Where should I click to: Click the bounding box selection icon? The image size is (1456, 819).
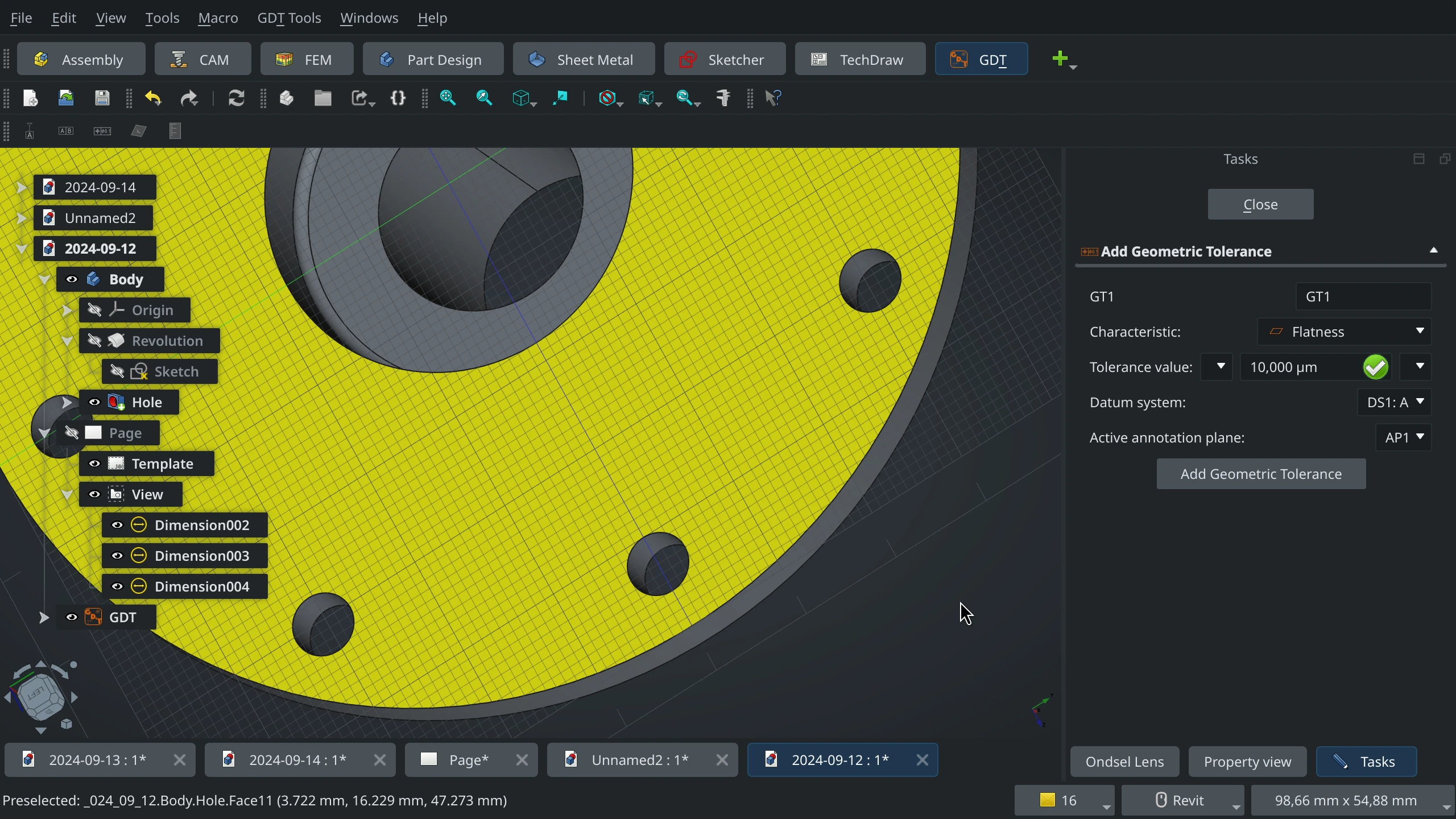[x=646, y=98]
